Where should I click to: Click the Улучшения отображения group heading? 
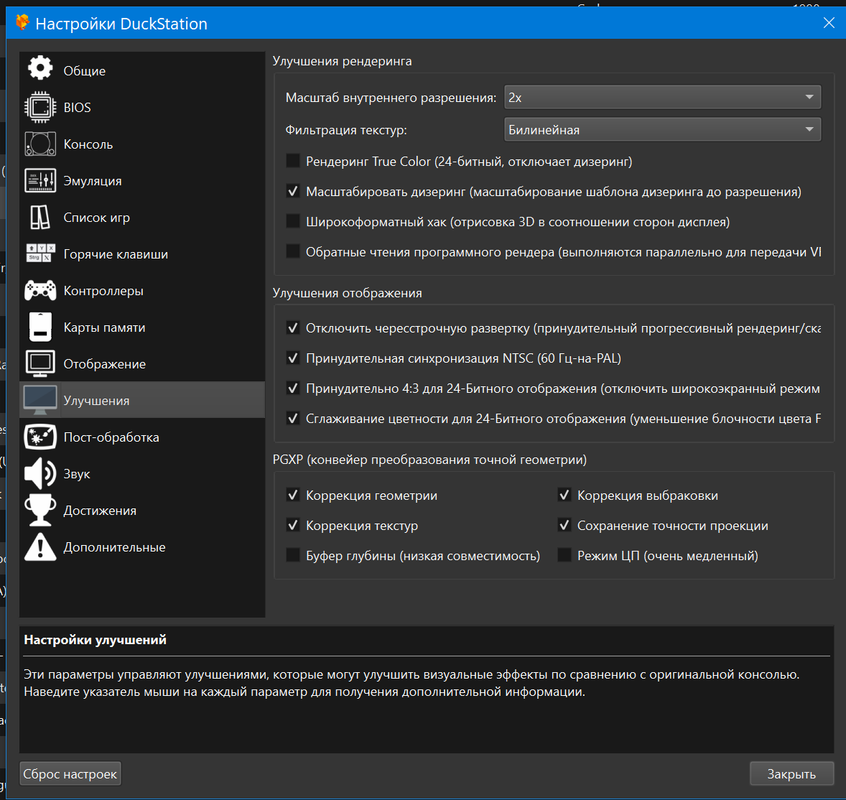click(x=347, y=293)
